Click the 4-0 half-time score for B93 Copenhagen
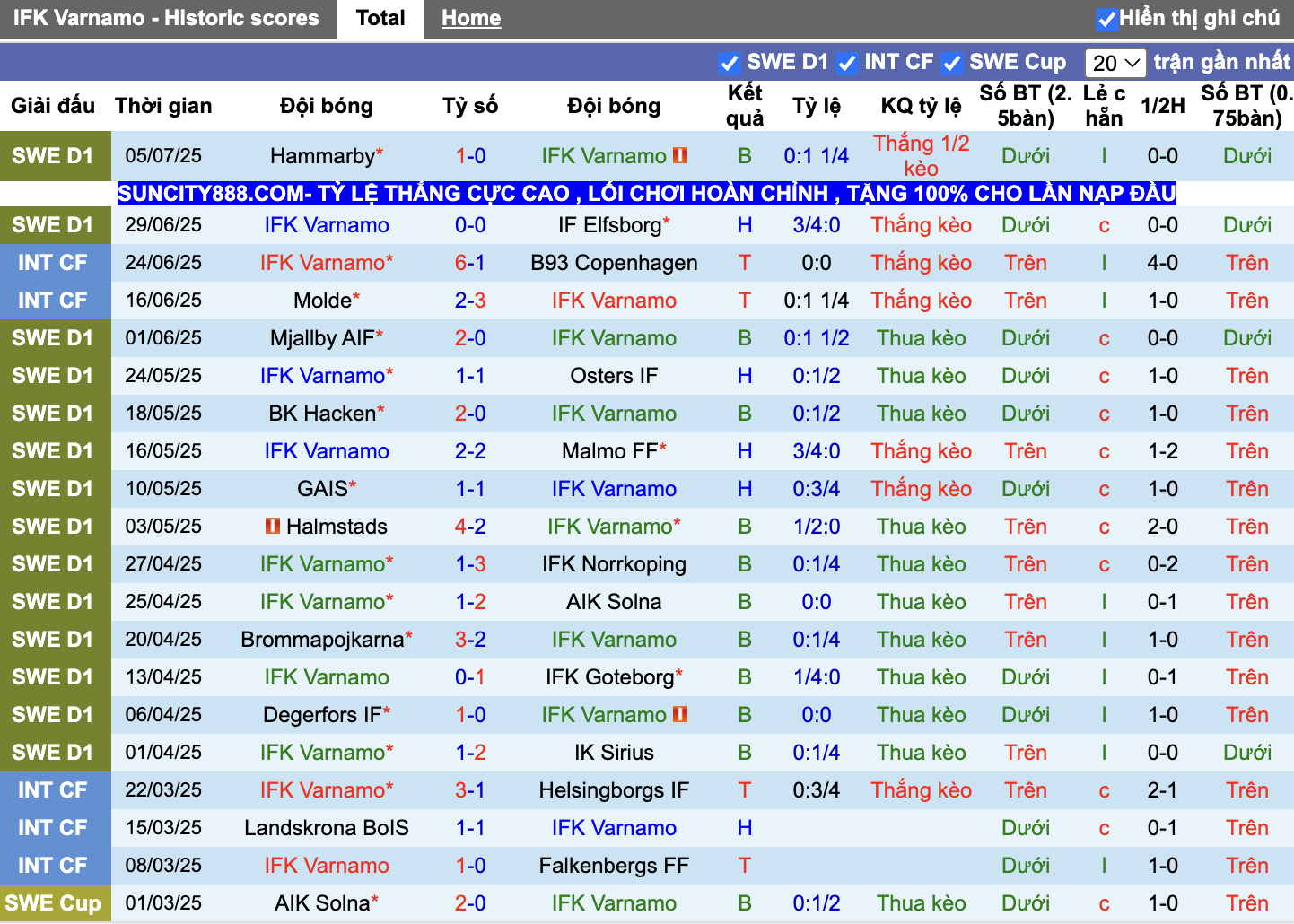Image resolution: width=1294 pixels, height=924 pixels. 1163,263
